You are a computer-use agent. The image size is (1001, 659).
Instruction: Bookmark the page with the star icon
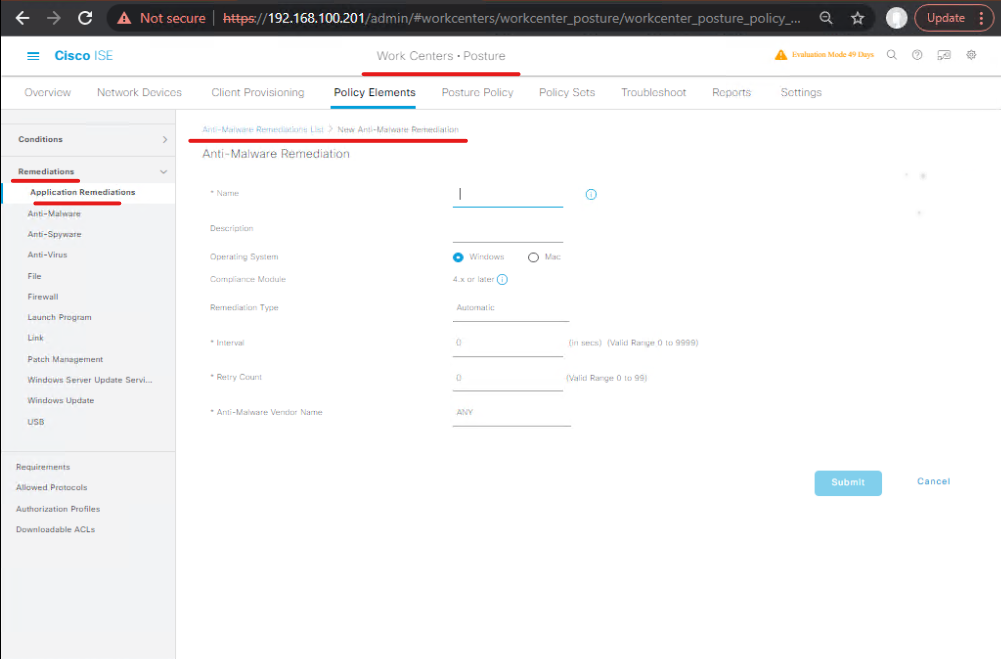click(857, 18)
